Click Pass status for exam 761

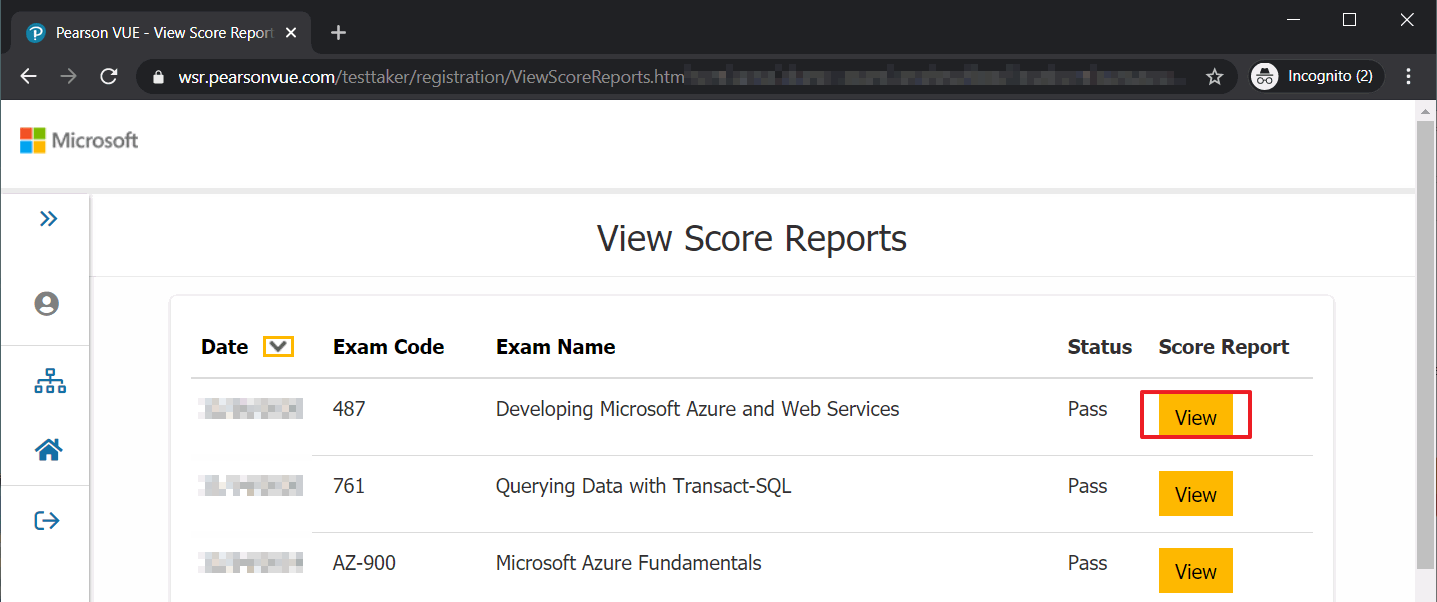coord(1088,486)
